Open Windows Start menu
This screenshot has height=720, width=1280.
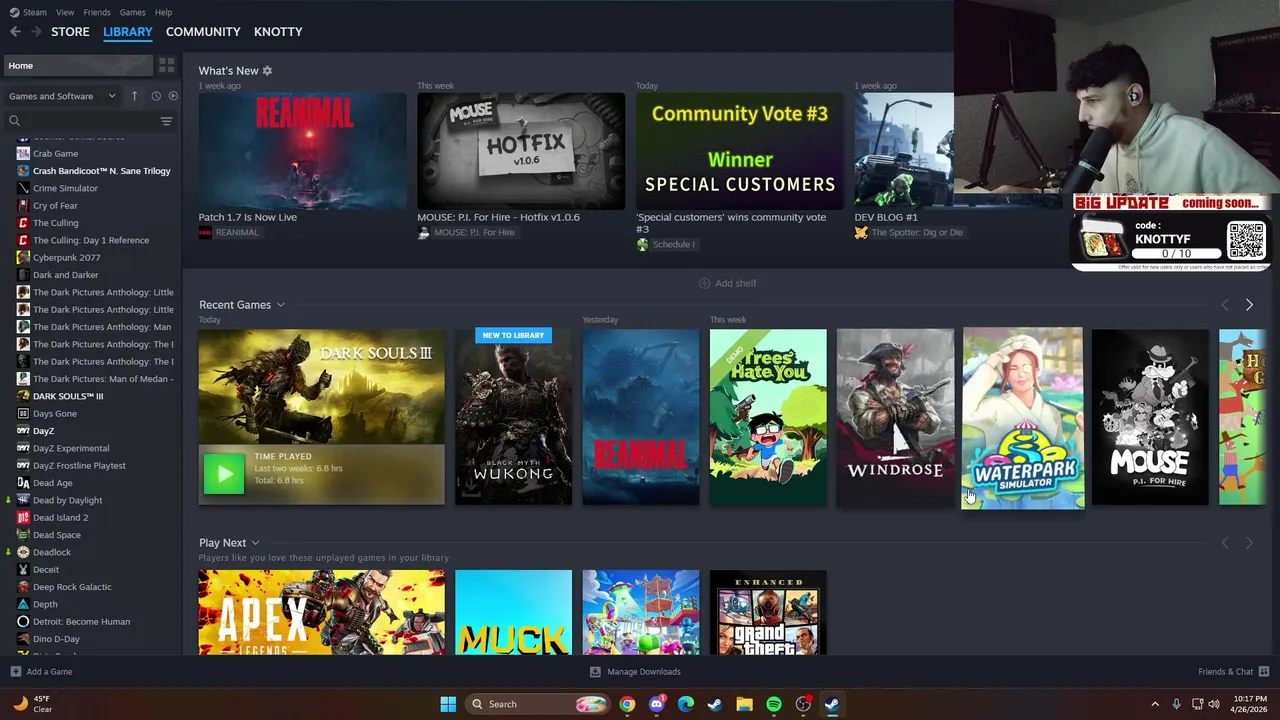point(448,704)
